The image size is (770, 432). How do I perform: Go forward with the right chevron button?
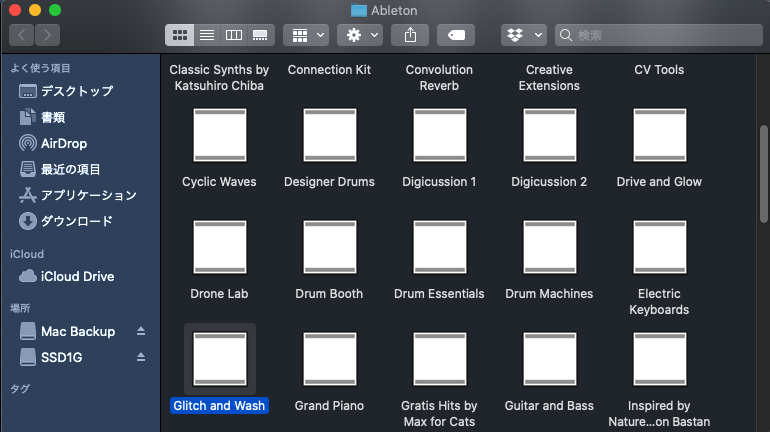coord(47,35)
